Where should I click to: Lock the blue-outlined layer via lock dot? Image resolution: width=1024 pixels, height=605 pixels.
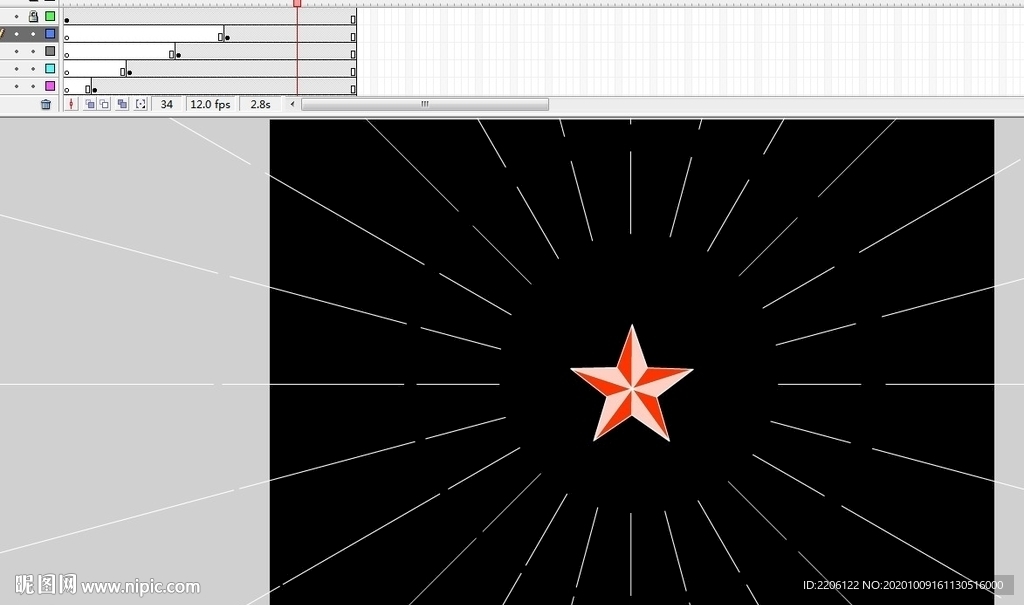(x=33, y=34)
